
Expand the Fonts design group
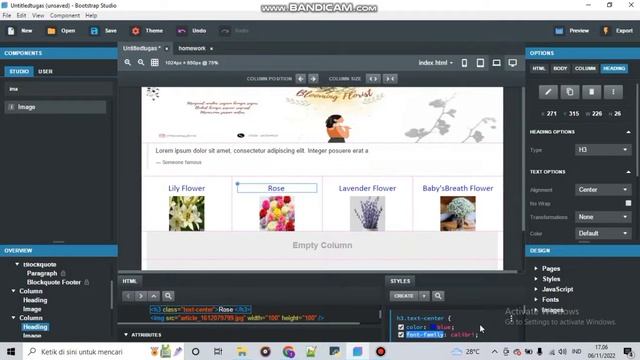(x=536, y=300)
